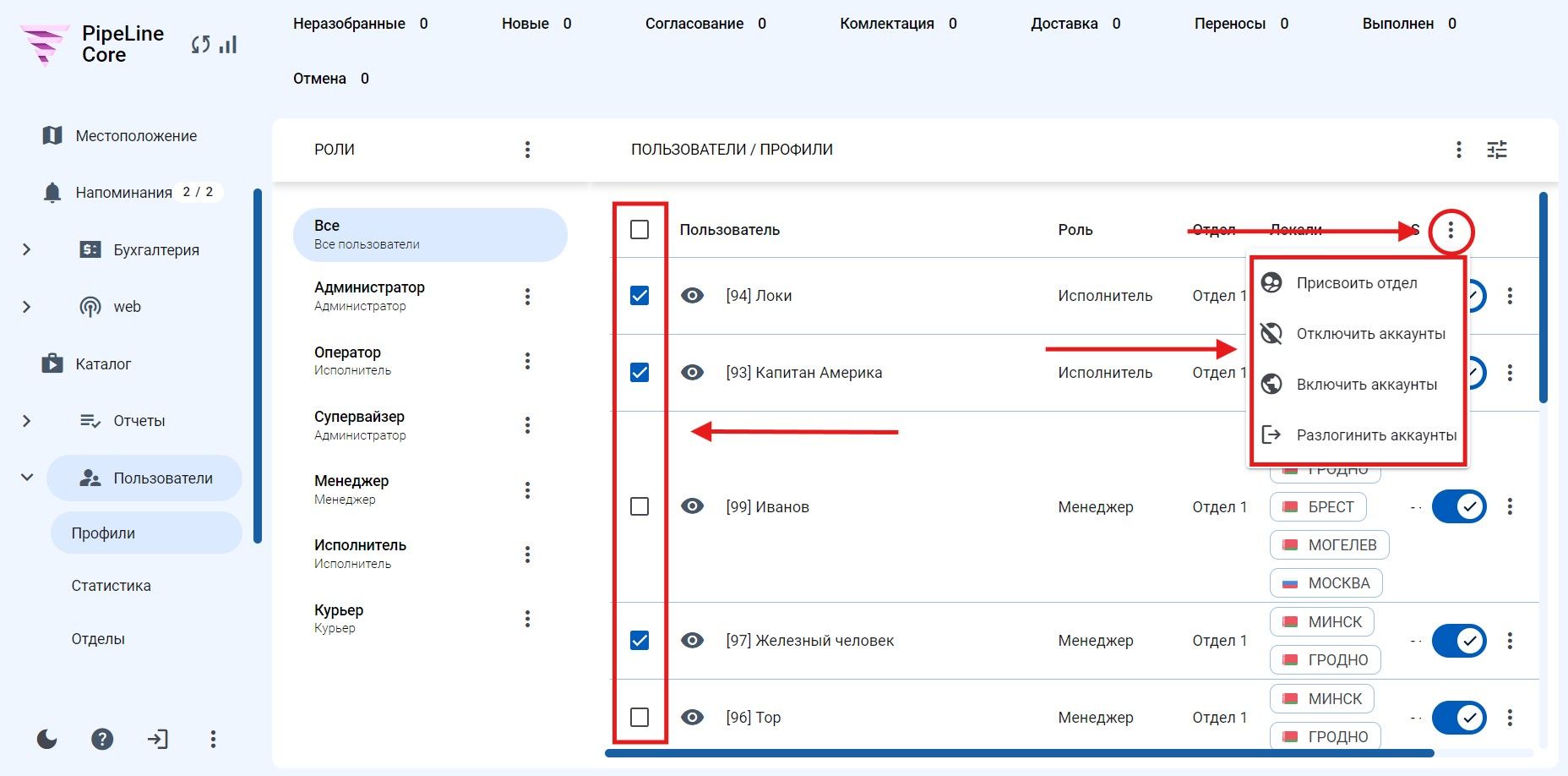1568x776 pixels.
Task: Uncheck the Капитан Америка checkbox
Action: tap(640, 373)
